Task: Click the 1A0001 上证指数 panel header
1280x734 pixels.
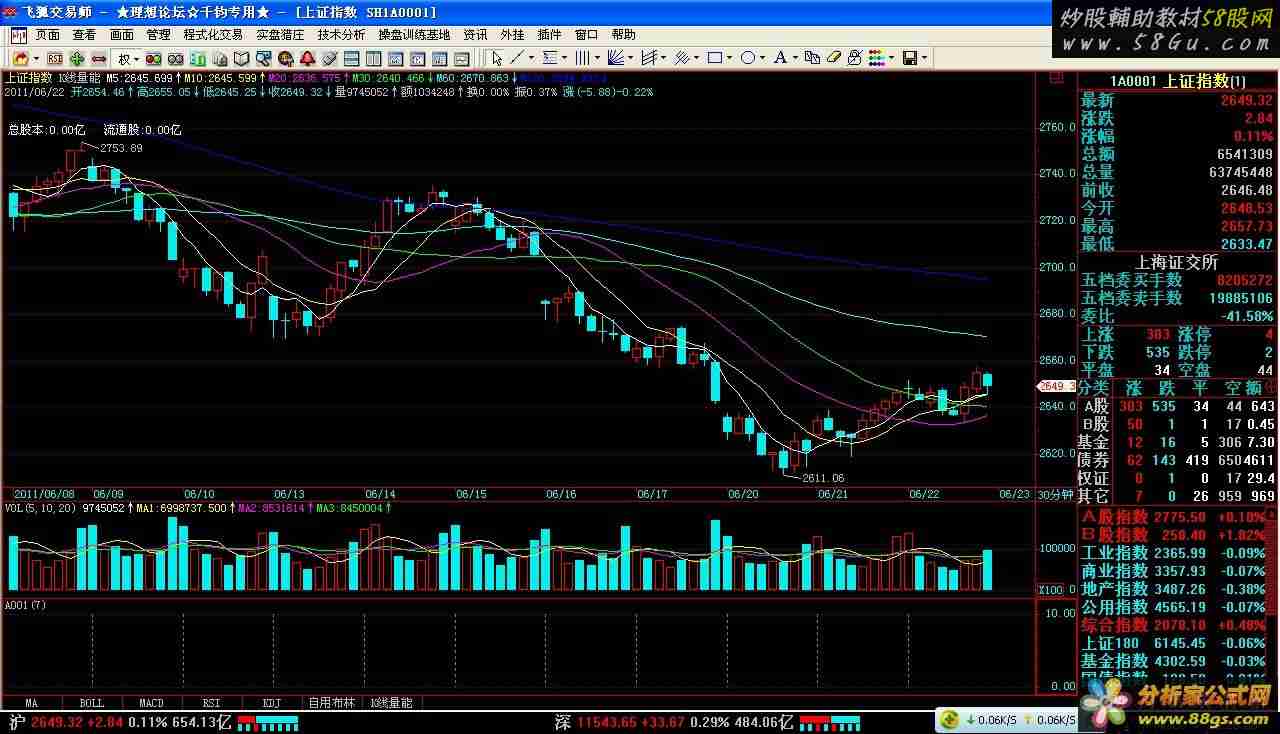Action: [1178, 81]
